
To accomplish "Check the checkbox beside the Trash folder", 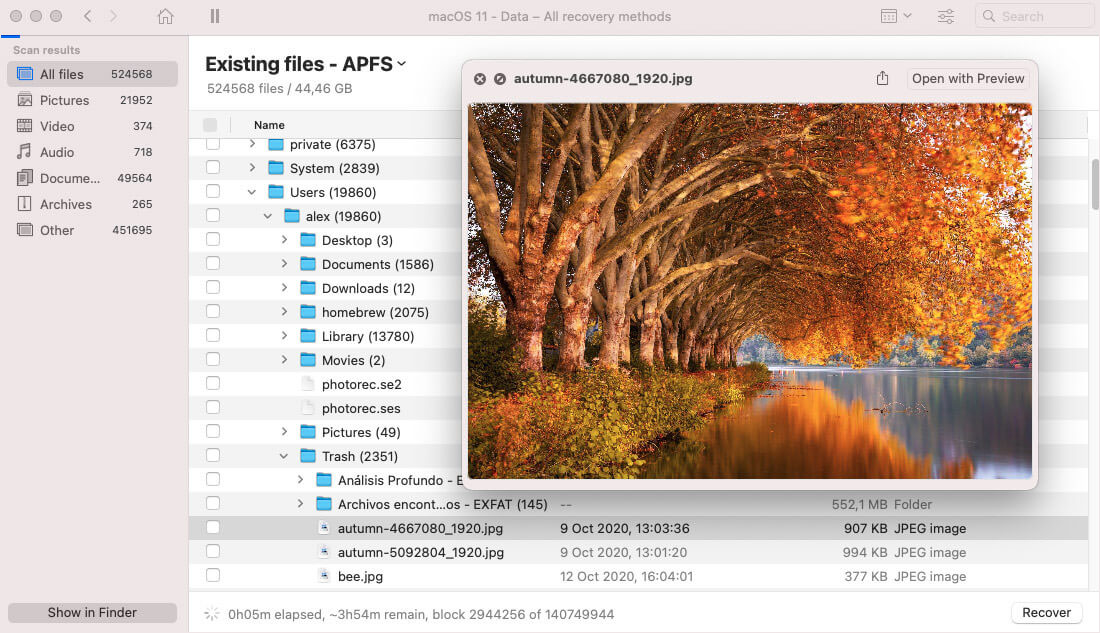I will (x=212, y=456).
